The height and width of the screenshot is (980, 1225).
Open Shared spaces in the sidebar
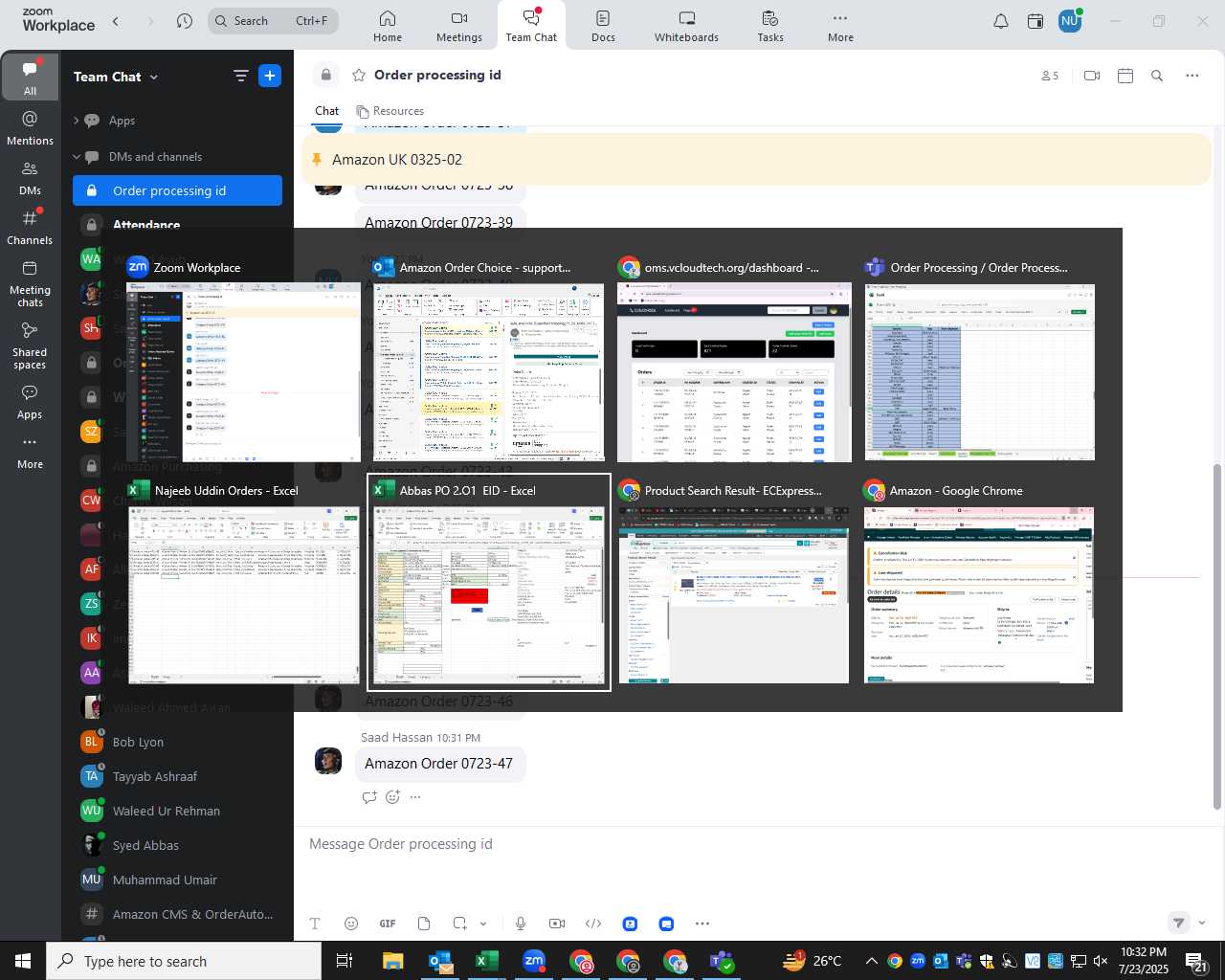30,345
